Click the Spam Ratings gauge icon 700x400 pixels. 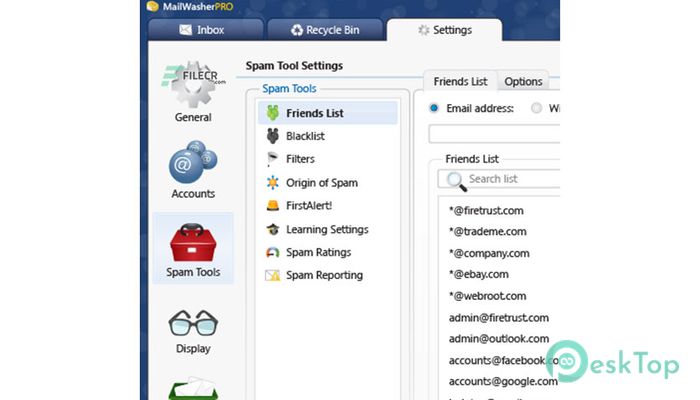(x=272, y=253)
